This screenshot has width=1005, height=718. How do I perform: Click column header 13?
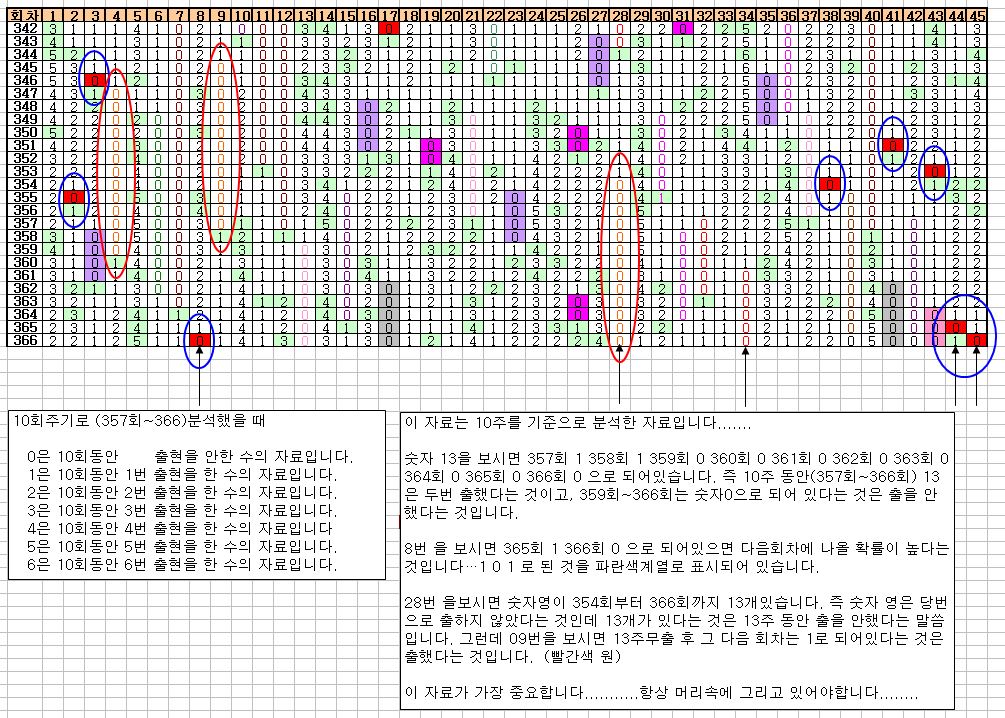(x=304, y=14)
